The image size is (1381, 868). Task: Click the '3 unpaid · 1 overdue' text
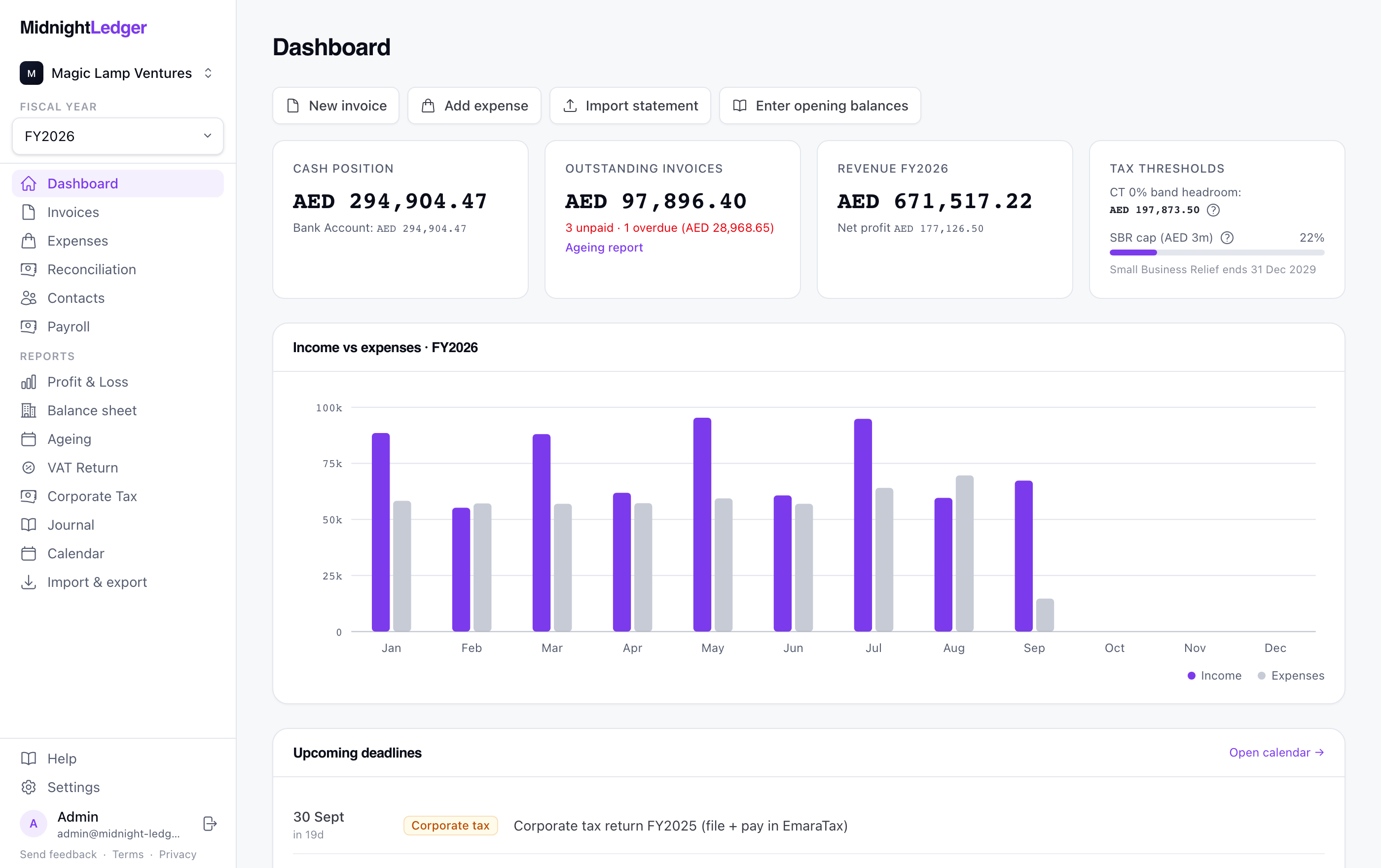pyautogui.click(x=669, y=228)
